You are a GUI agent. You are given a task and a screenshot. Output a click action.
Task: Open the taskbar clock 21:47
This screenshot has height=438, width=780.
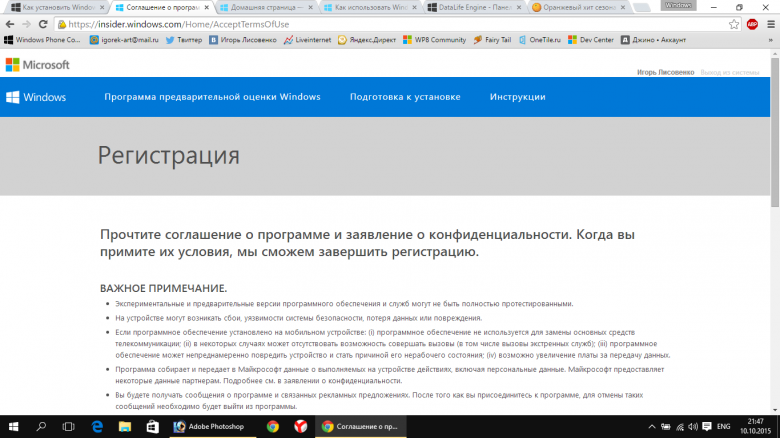[755, 427]
